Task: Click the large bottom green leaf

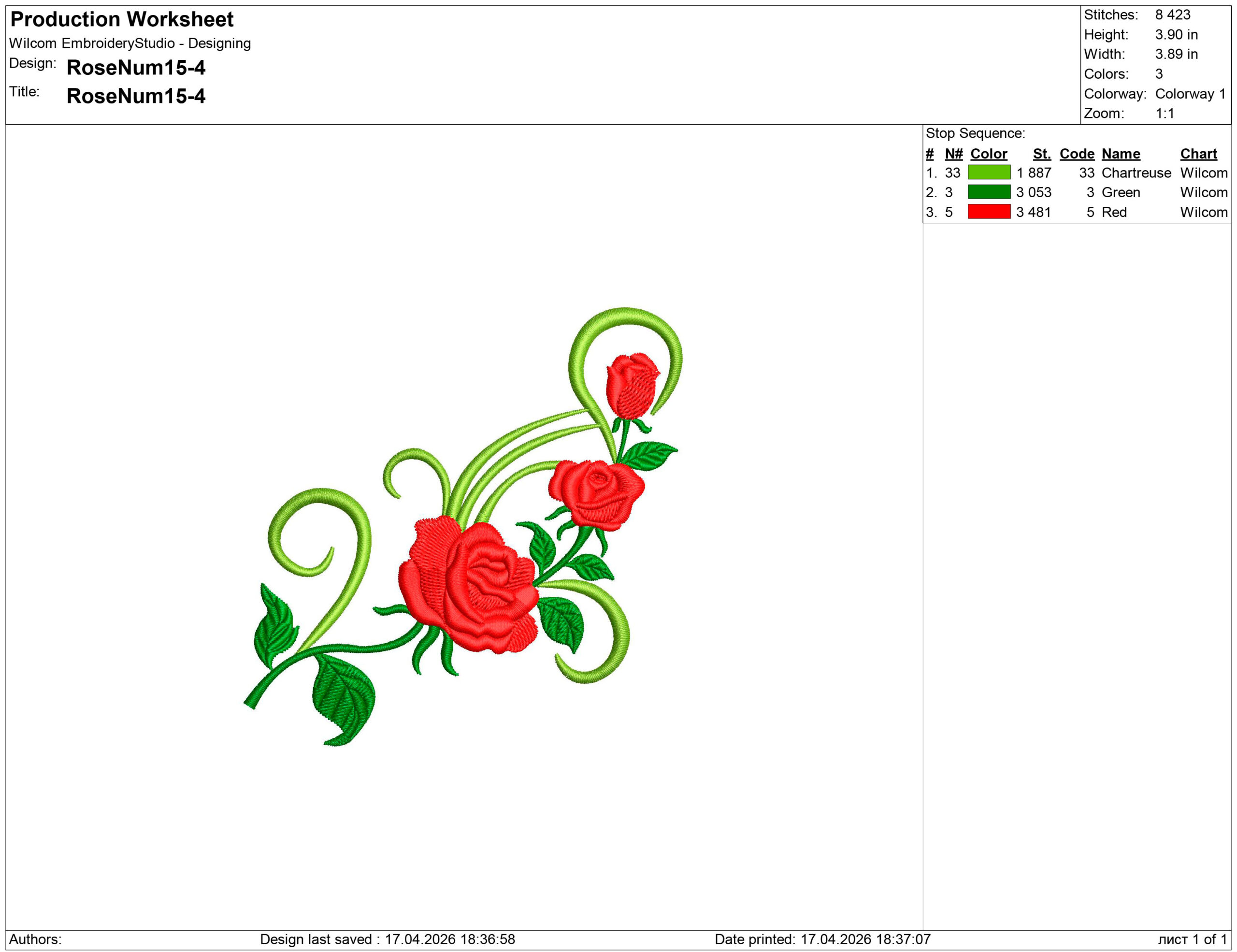Action: tap(343, 696)
